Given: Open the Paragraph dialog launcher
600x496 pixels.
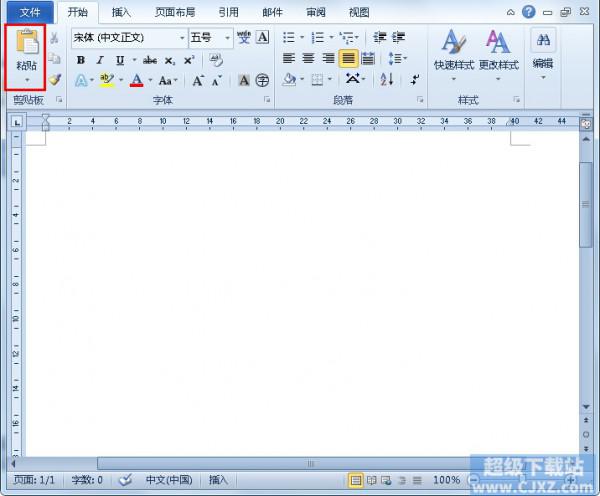Looking at the screenshot, I should click(x=420, y=100).
